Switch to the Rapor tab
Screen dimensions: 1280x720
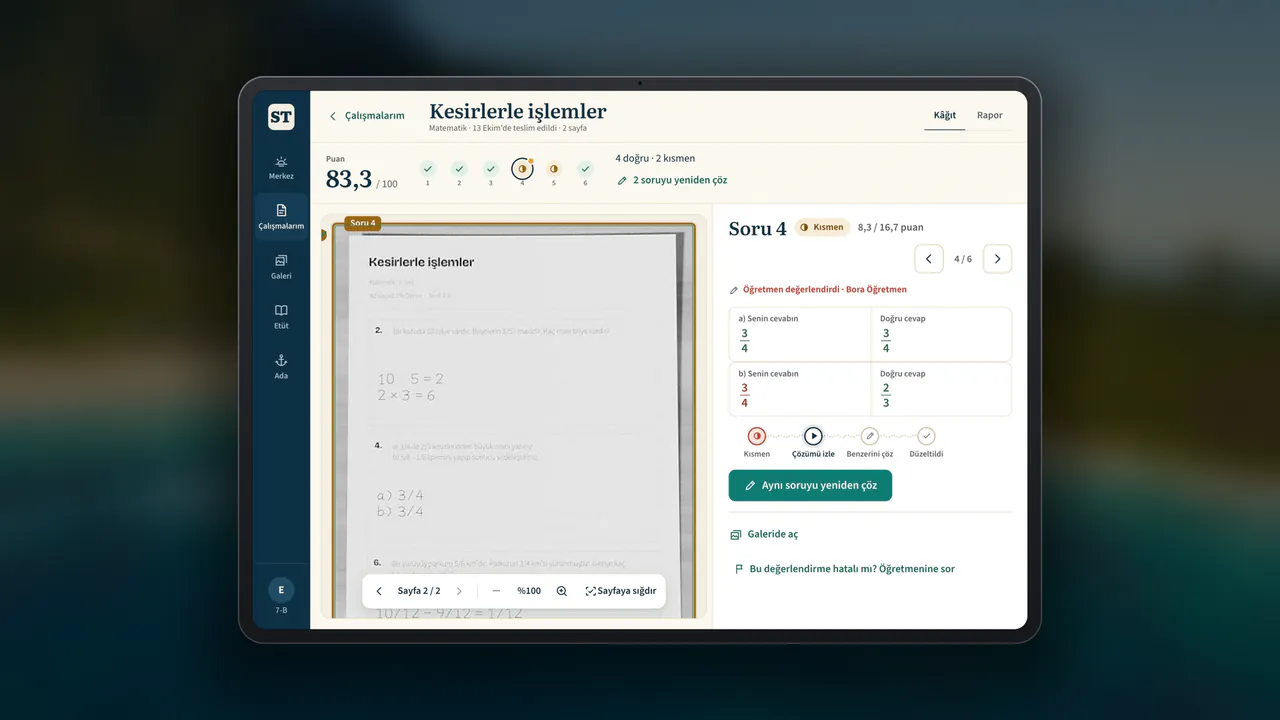tap(990, 115)
